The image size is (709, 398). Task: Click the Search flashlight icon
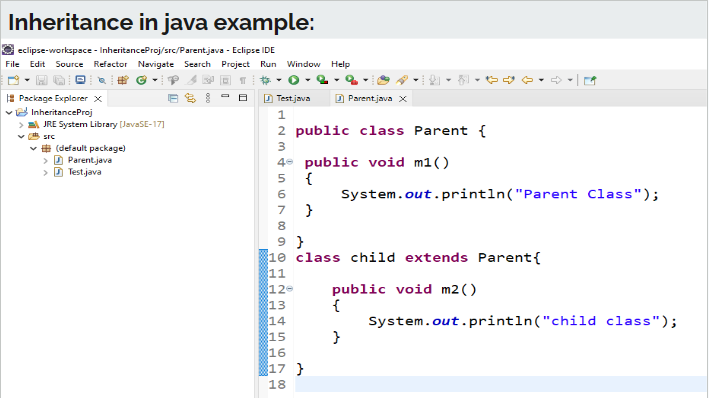click(x=402, y=81)
